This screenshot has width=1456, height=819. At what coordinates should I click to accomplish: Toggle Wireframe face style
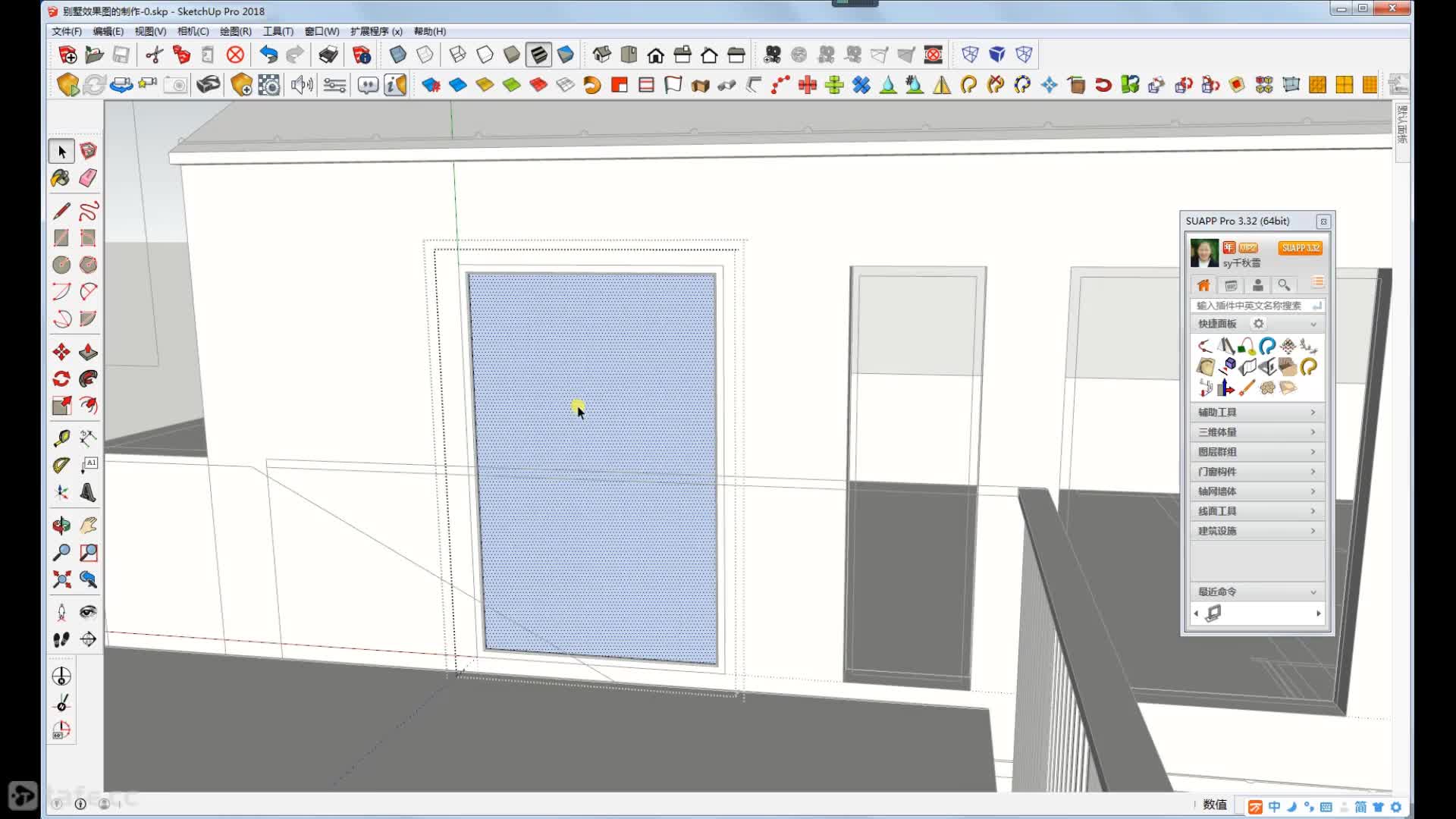pos(457,55)
